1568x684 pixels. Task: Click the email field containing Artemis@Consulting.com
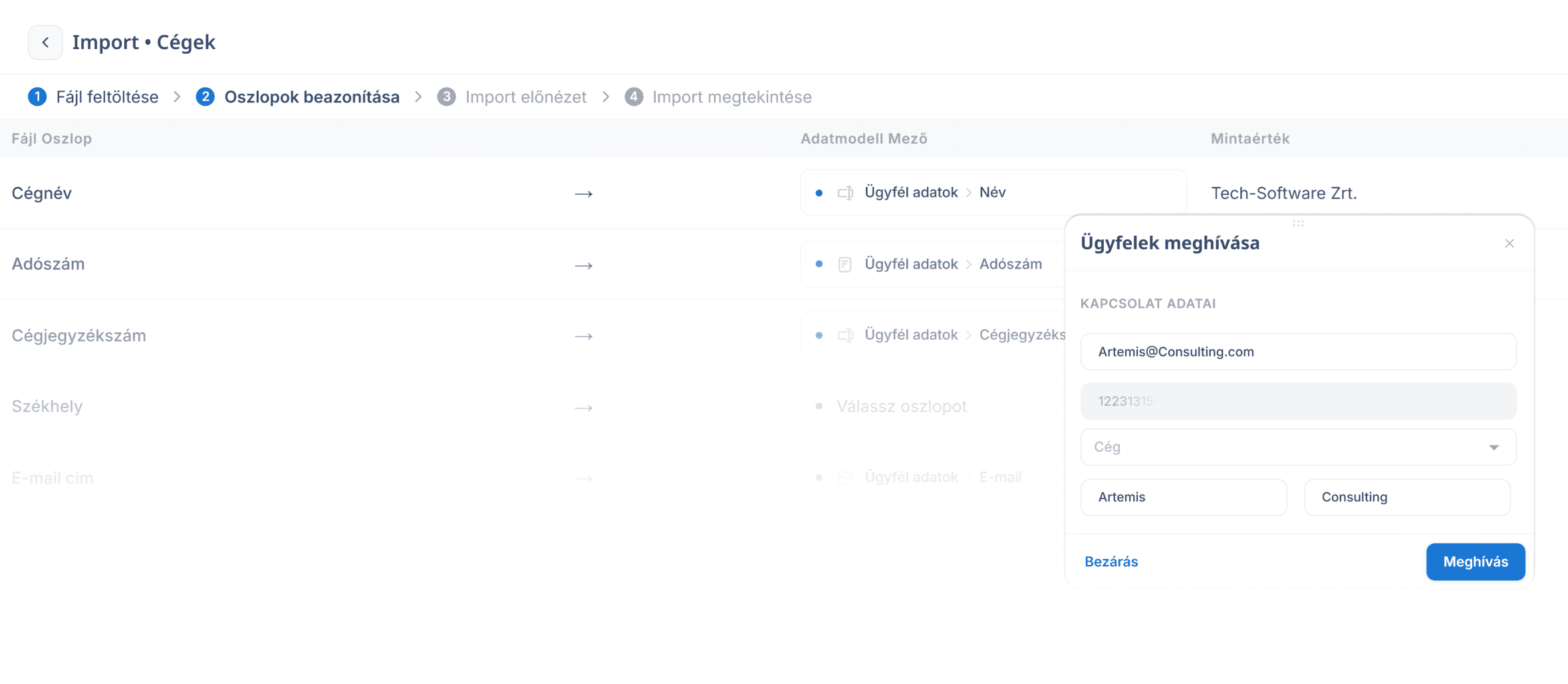[x=1297, y=352]
